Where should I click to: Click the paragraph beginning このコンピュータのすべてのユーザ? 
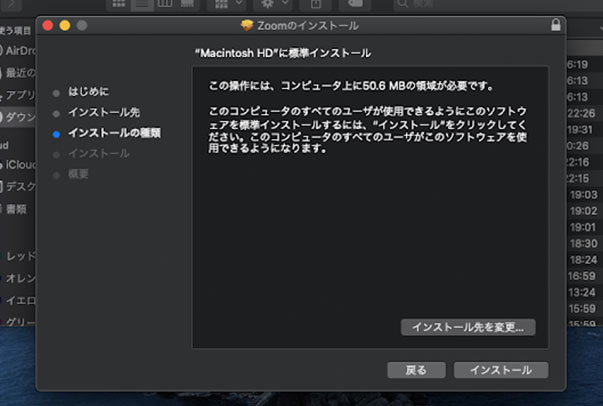coord(367,130)
